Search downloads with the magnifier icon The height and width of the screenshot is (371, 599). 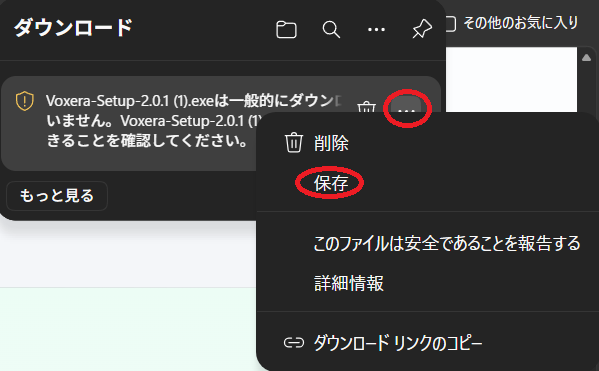click(x=331, y=29)
